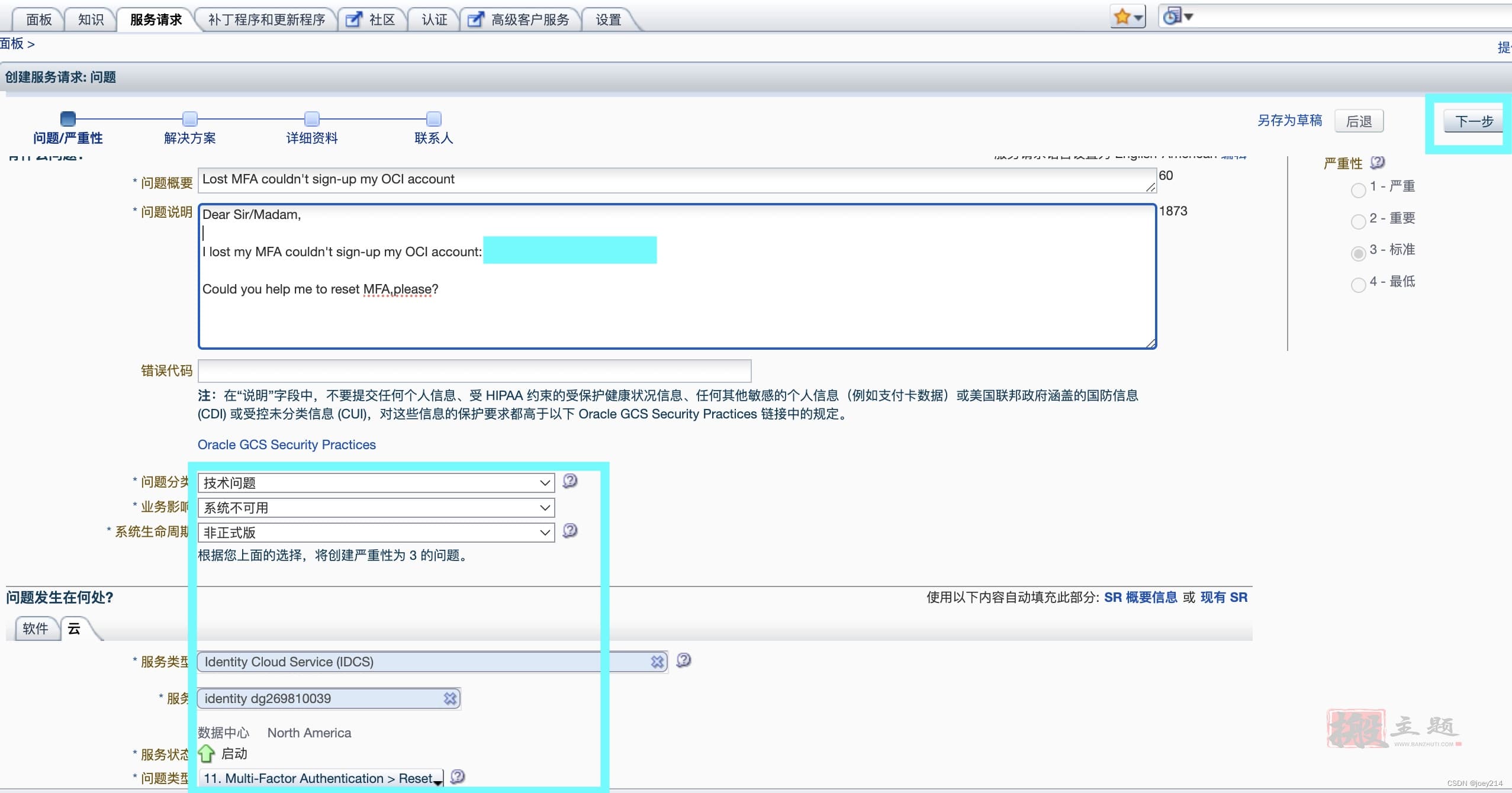Click the 问题说明 text area resize handle
The height and width of the screenshot is (793, 1512).
[1150, 343]
